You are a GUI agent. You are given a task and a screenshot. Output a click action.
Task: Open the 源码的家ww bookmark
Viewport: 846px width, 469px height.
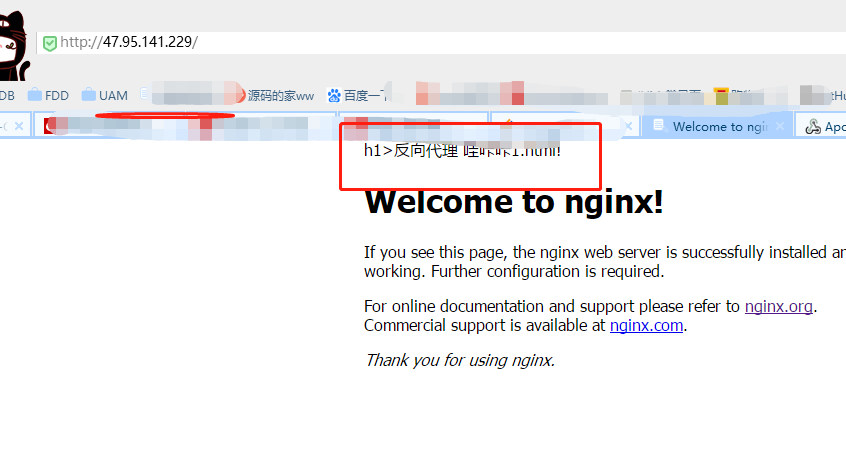[x=281, y=96]
